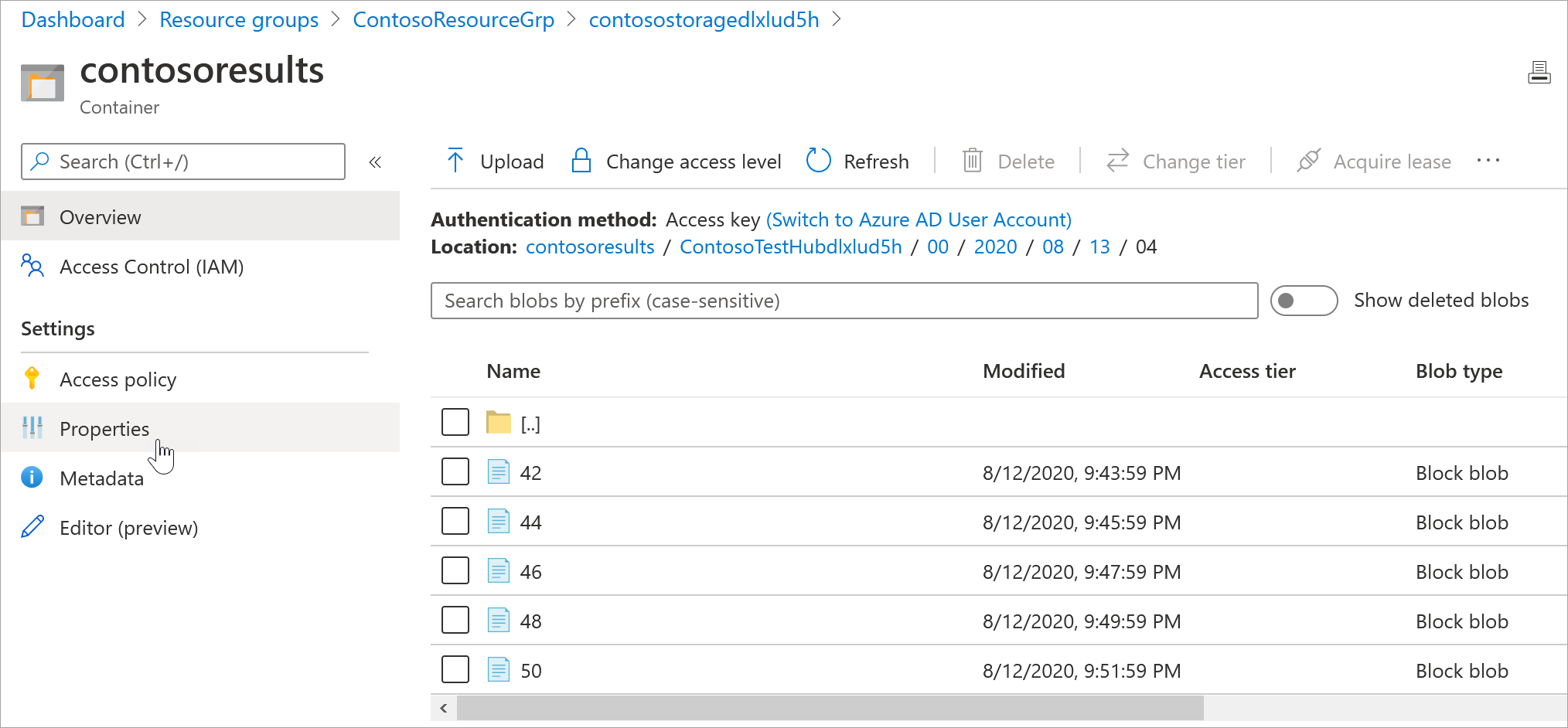Click the Upload arrow icon
Image resolution: width=1568 pixels, height=728 pixels.
pyautogui.click(x=455, y=161)
